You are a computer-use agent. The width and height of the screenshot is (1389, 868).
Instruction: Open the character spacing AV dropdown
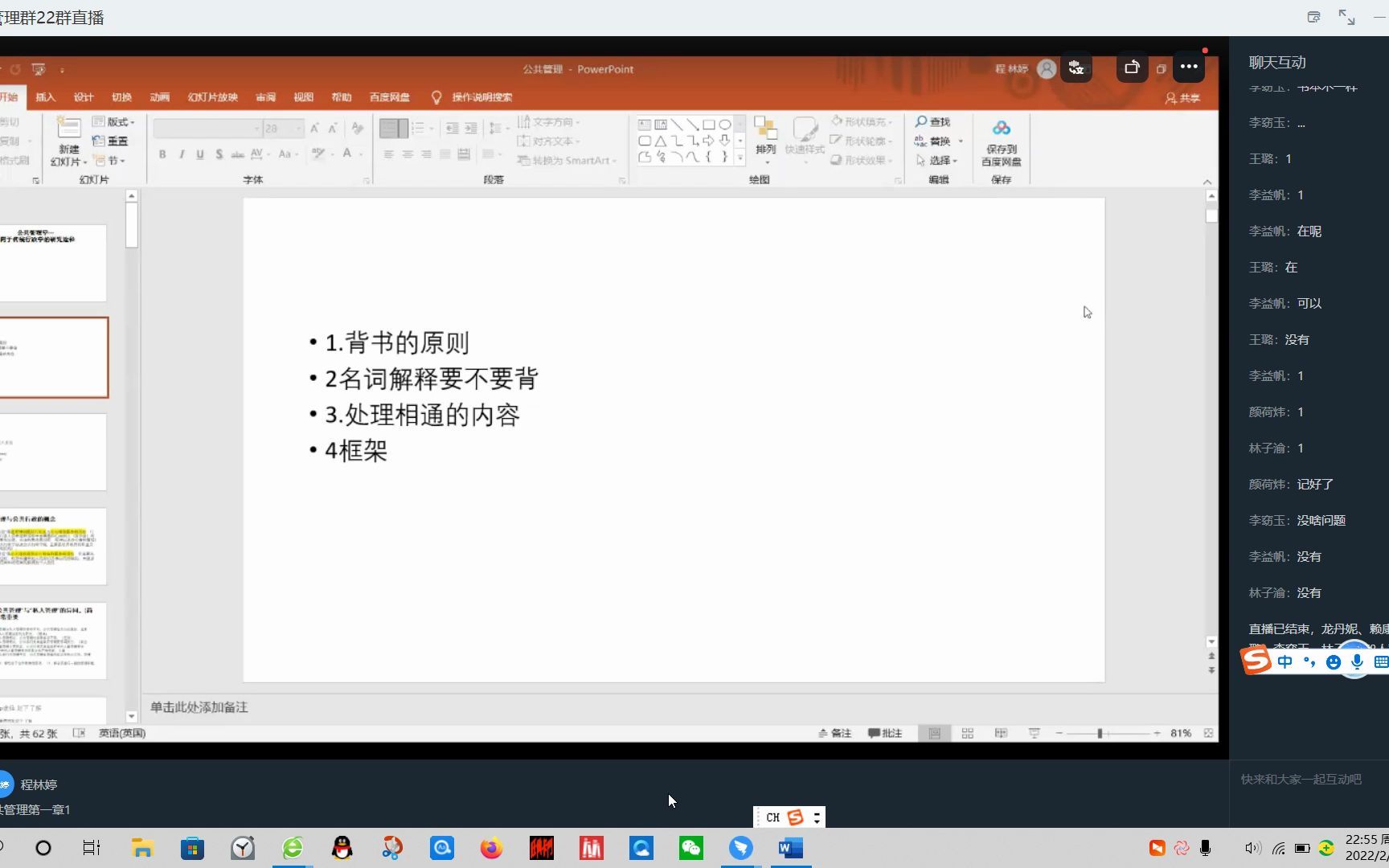coord(259,154)
